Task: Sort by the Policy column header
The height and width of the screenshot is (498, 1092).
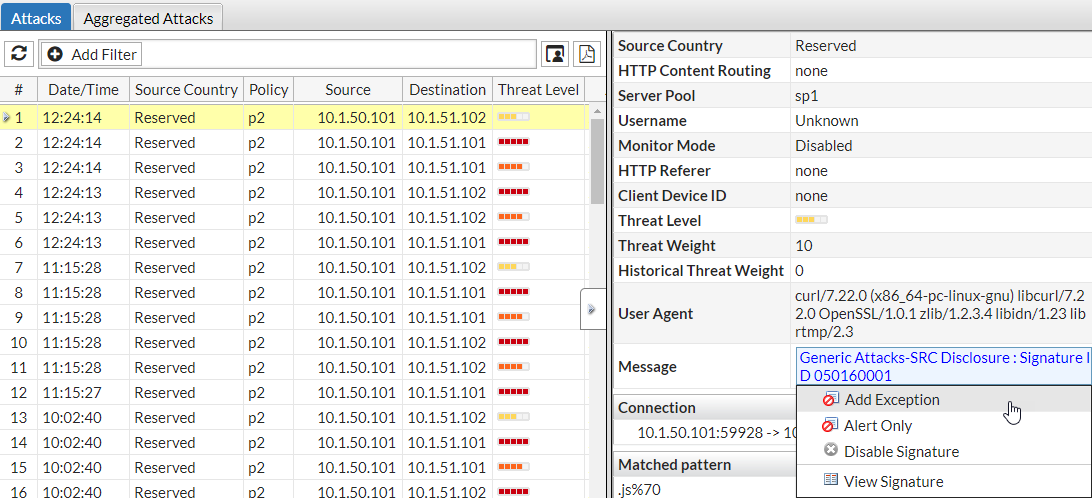Action: [x=268, y=90]
